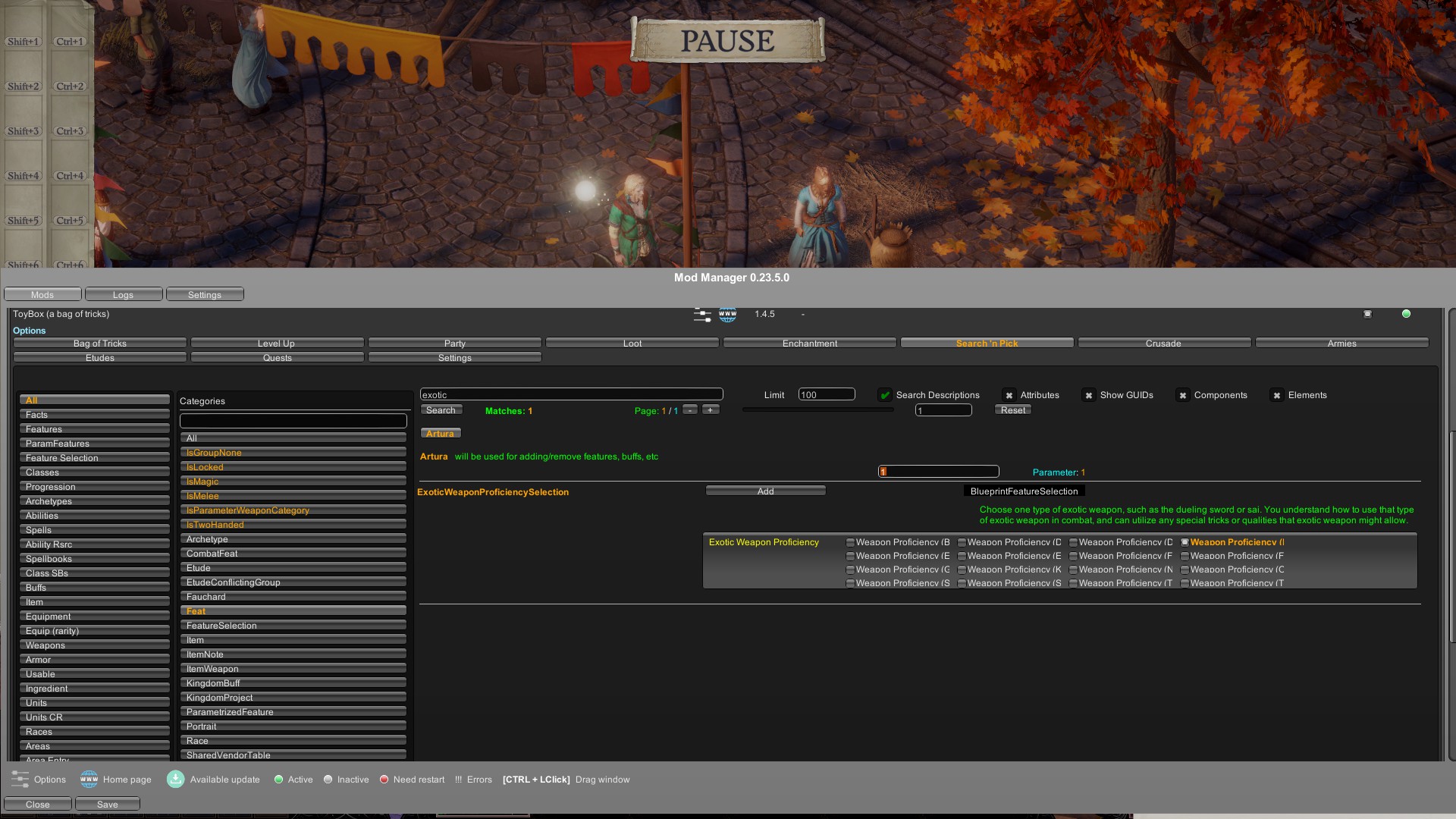
Task: Uncheck the Search Descriptions checkbox
Action: 885,394
